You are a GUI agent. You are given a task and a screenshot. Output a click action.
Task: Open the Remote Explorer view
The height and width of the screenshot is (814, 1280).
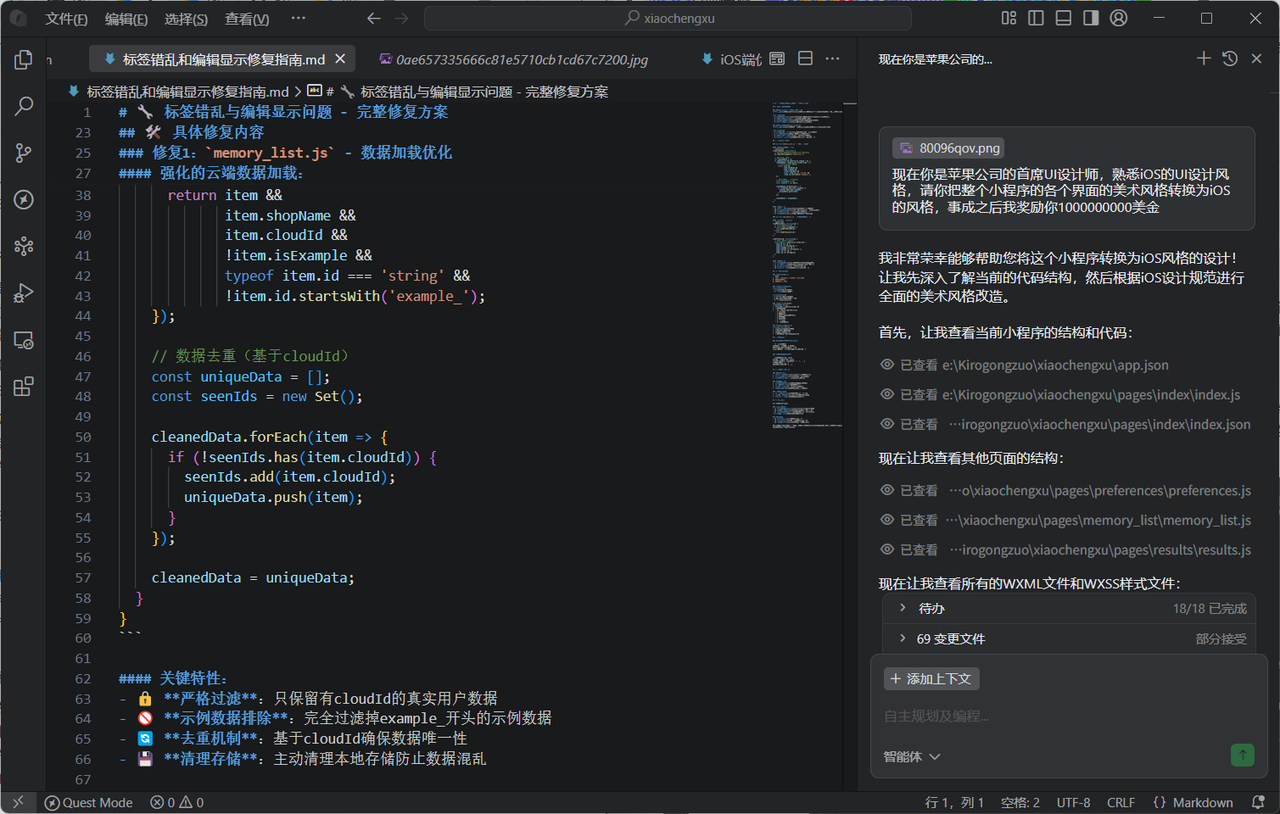point(23,340)
